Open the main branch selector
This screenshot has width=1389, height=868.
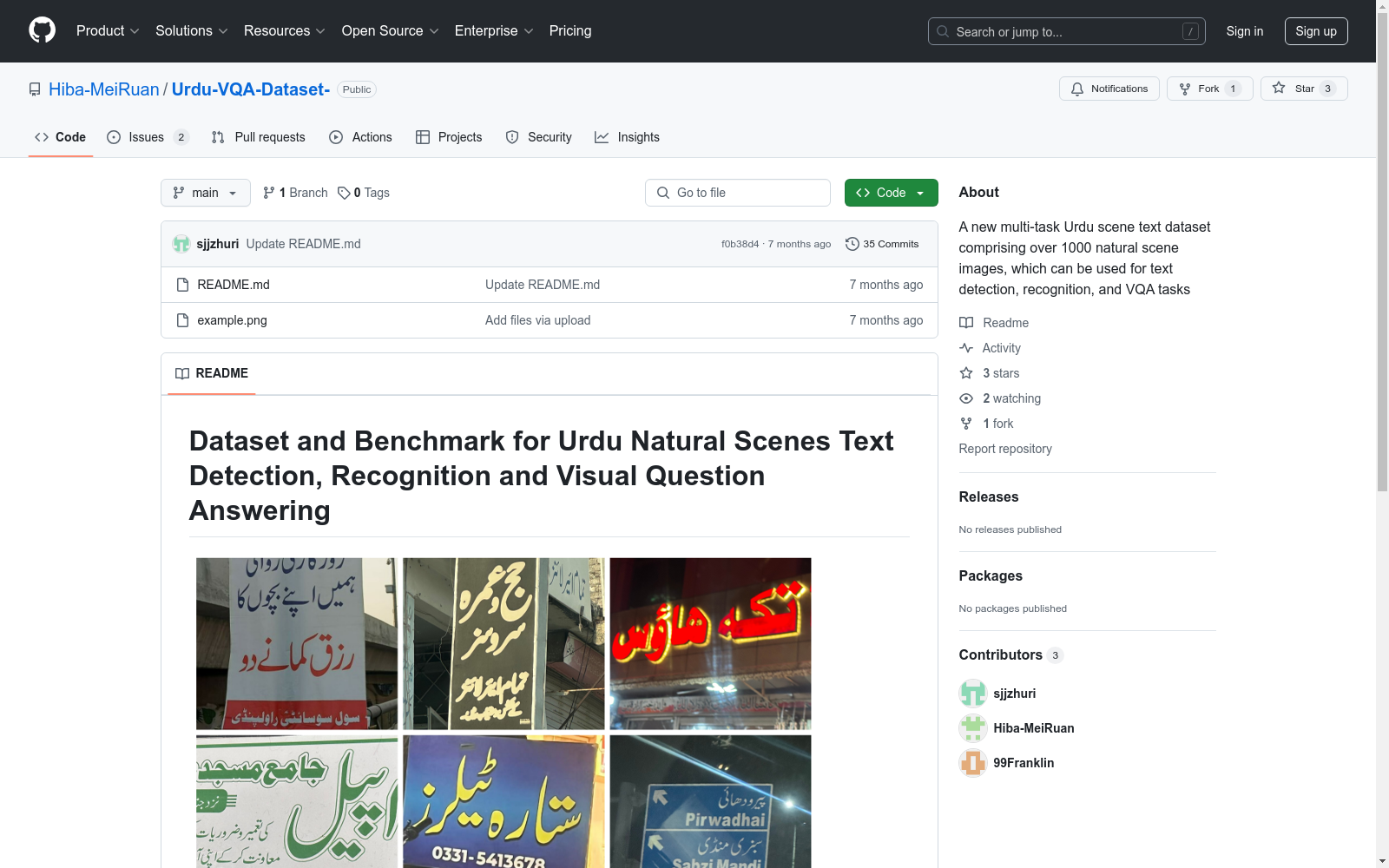206,193
